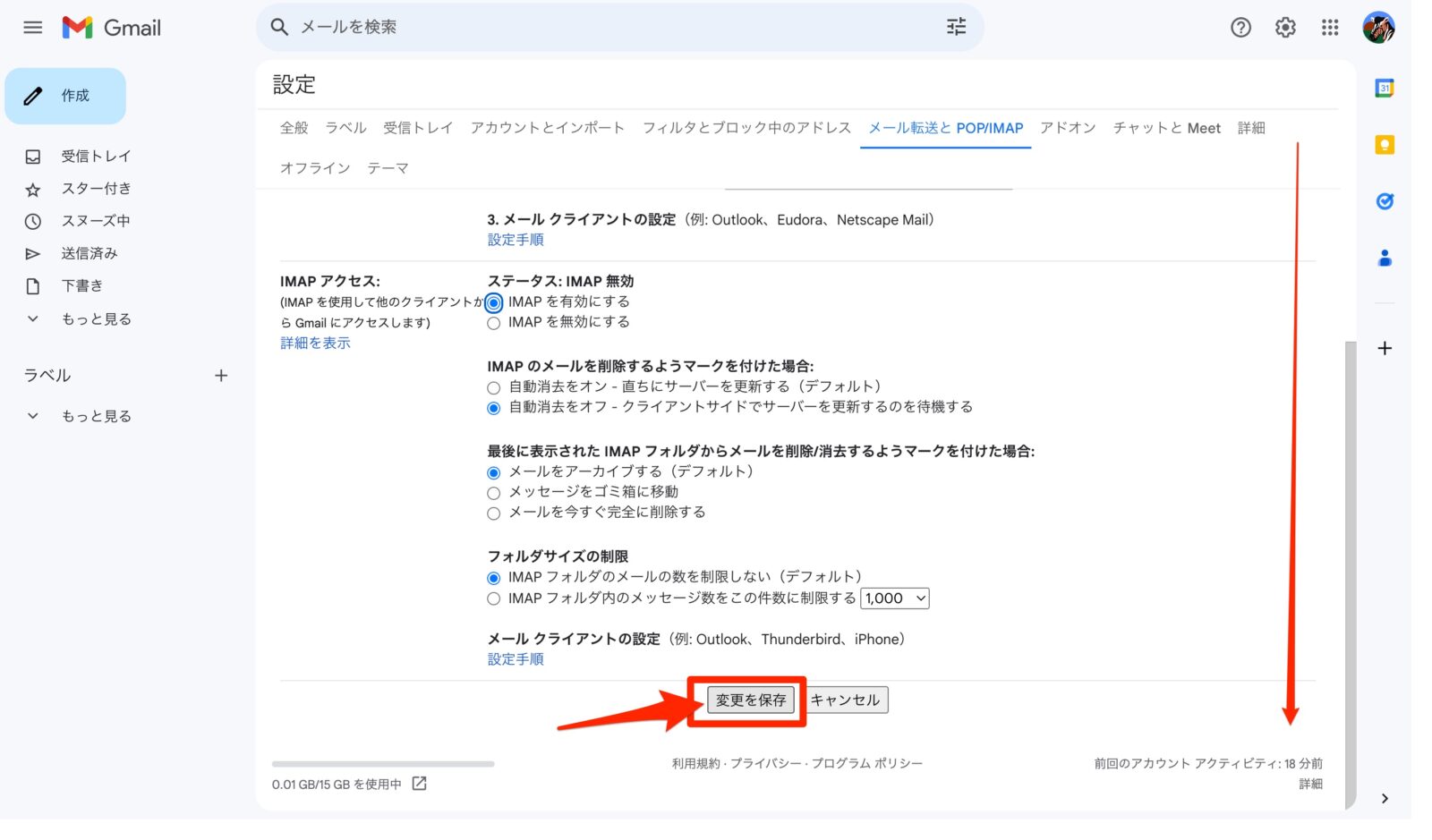Viewport: 1432px width, 840px height.
Task: Open the account profile avatar
Action: coord(1378,28)
